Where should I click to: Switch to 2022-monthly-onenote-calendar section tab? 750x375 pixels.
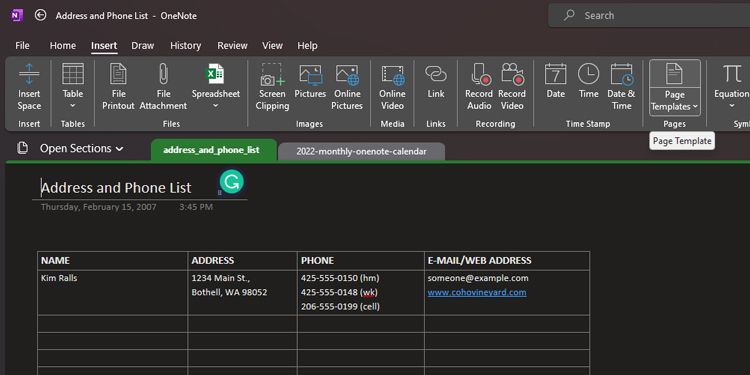[x=361, y=152]
